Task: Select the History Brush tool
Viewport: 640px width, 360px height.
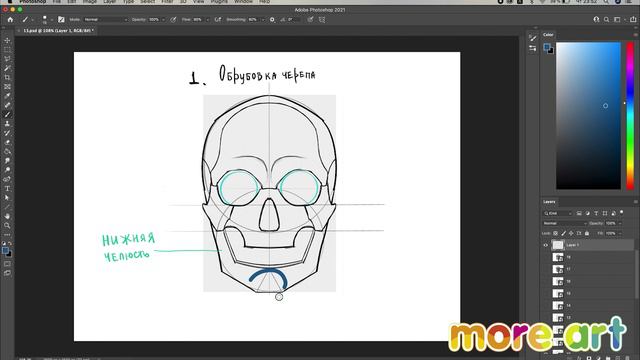Action: (x=7, y=133)
